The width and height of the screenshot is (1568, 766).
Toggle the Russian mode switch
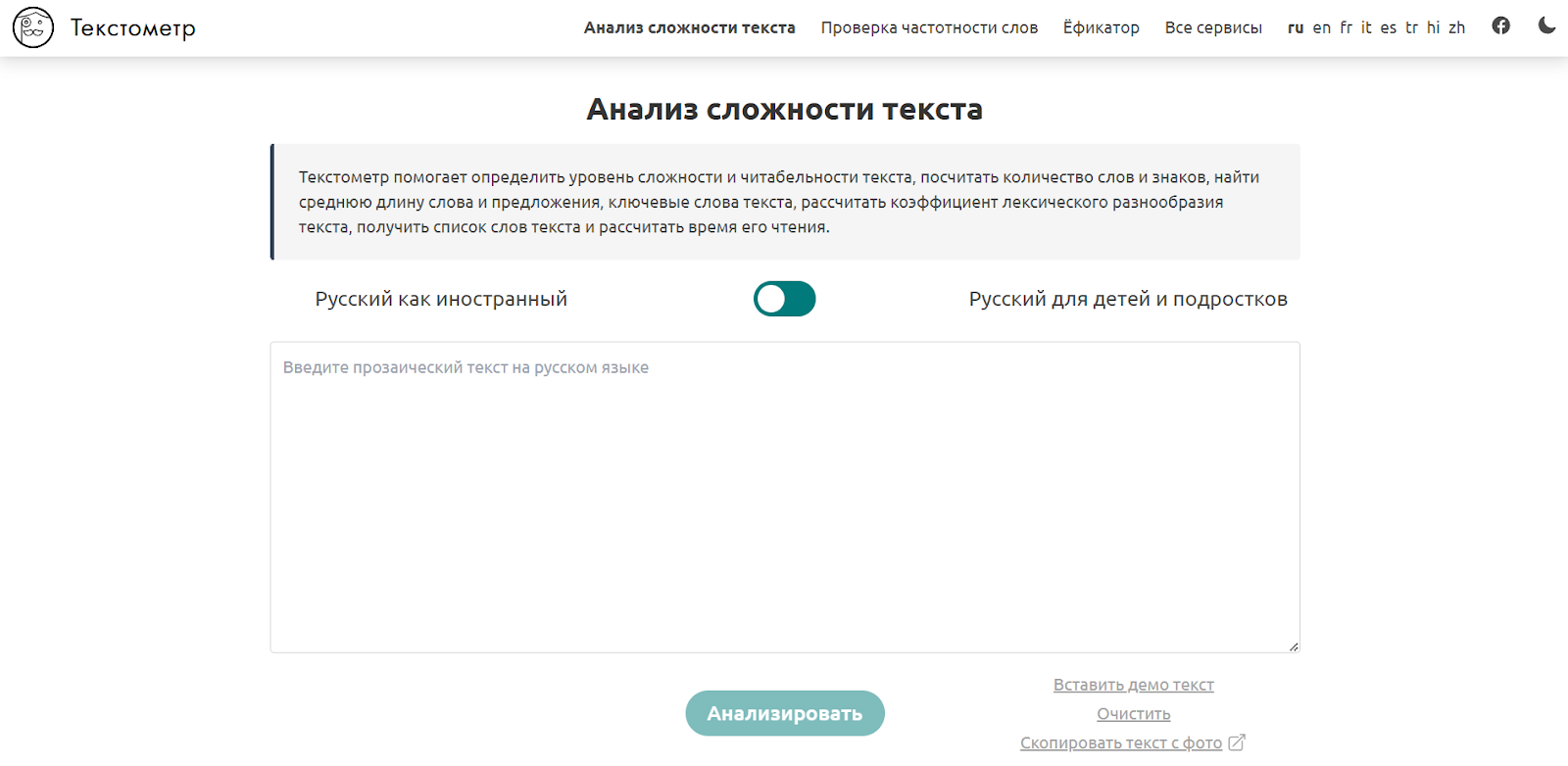tap(784, 299)
